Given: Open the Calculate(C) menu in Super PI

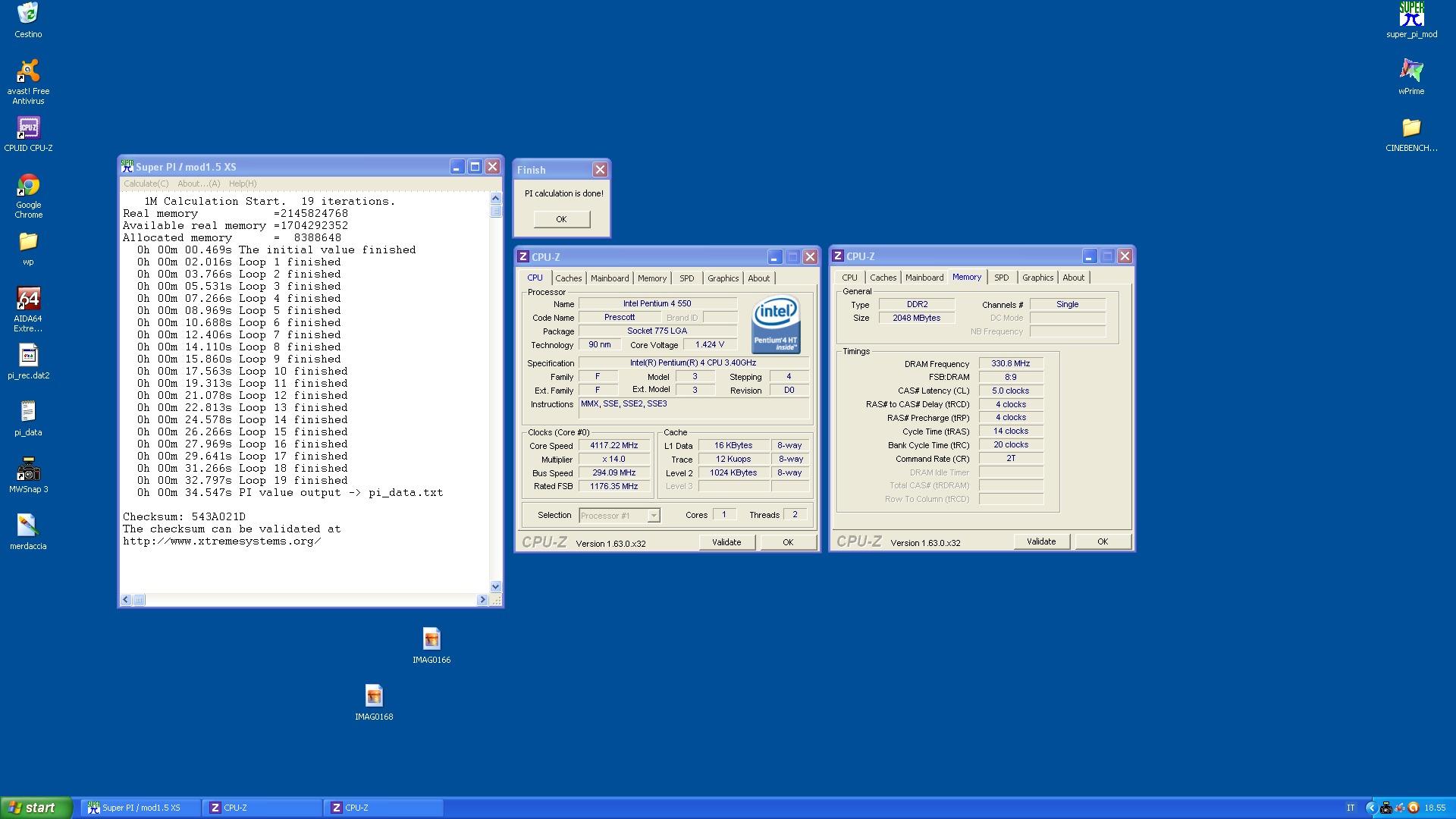Looking at the screenshot, I should [x=146, y=184].
